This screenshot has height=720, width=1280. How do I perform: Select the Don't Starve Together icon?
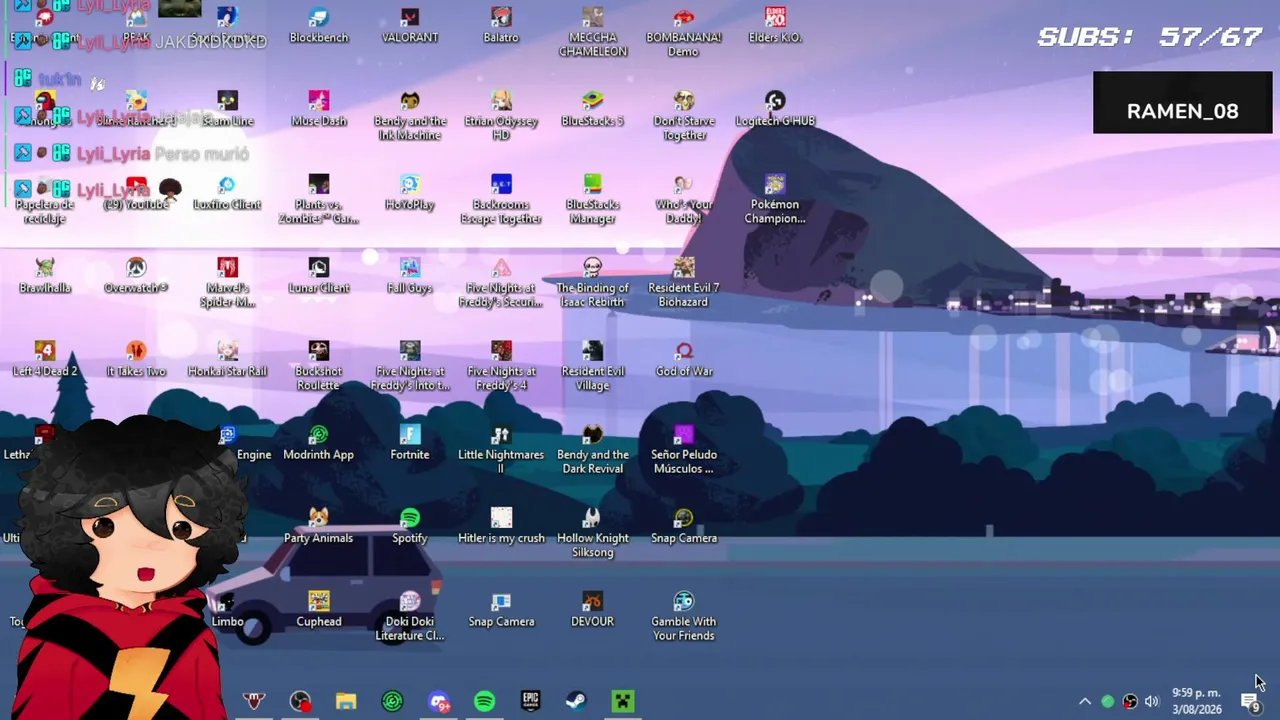[684, 116]
